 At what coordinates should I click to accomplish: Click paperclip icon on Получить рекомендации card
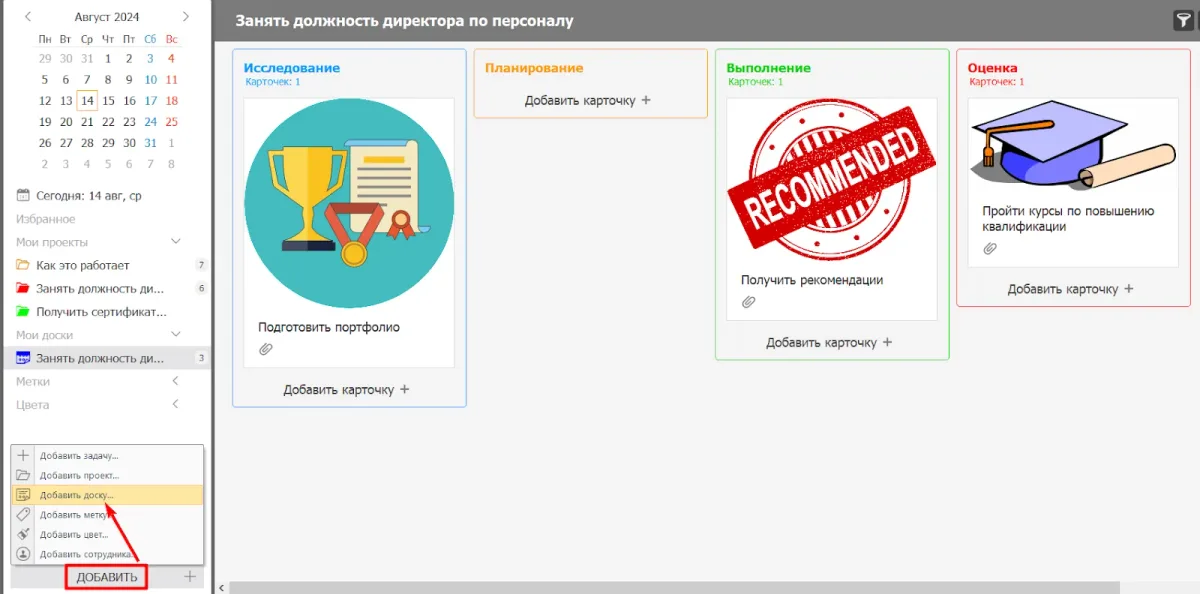(748, 302)
